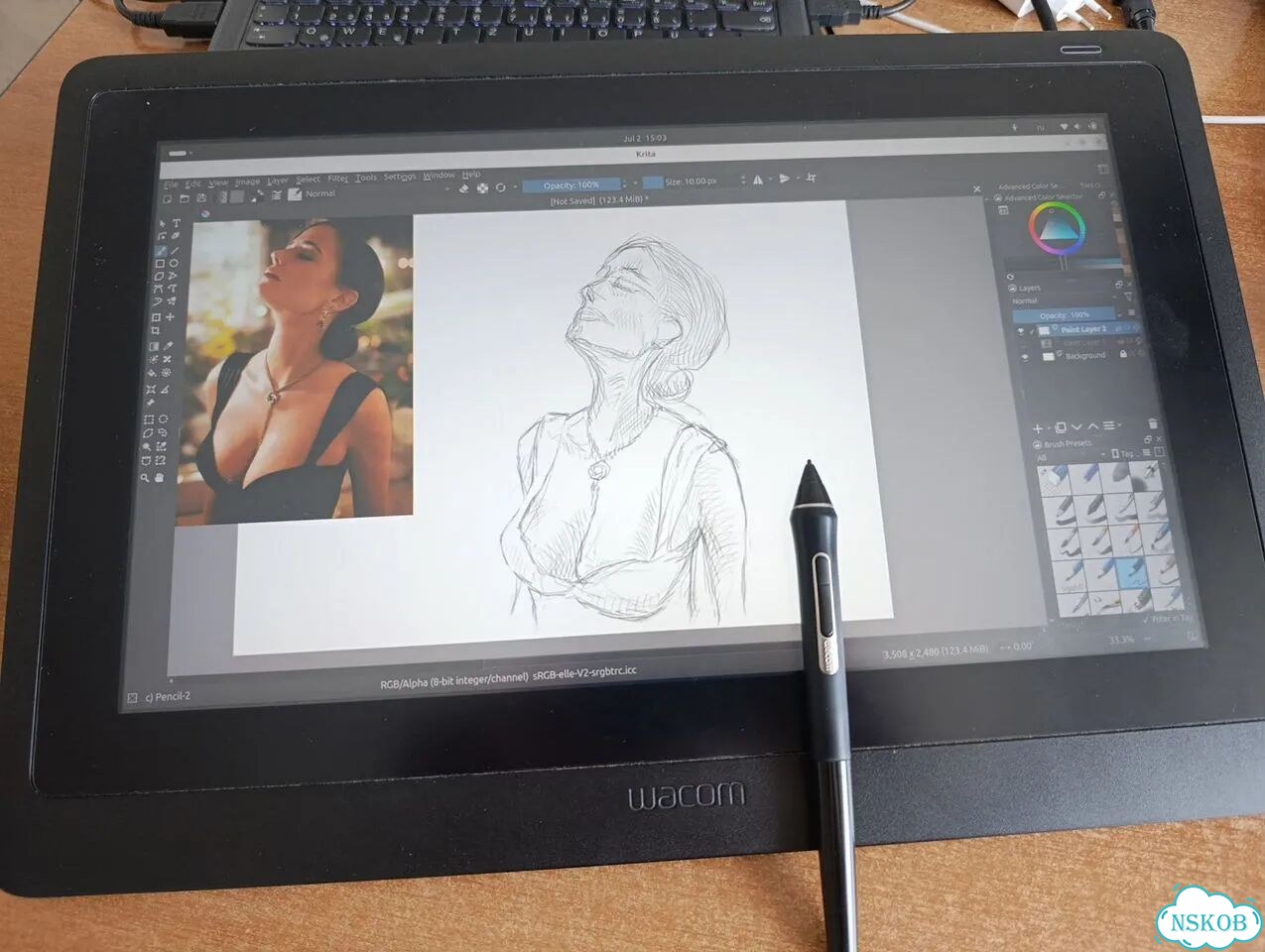The width and height of the screenshot is (1265, 952).
Task: Switch to the Tool Options tab
Action: (1089, 185)
